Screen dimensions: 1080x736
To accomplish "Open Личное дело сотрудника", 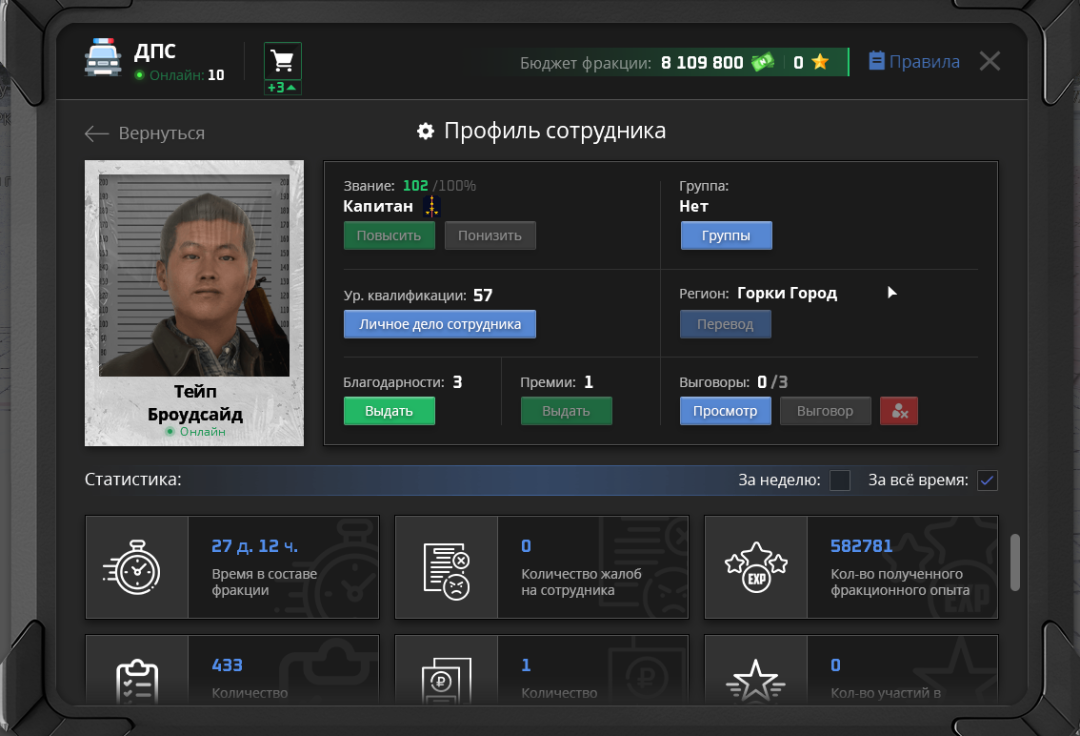I will point(440,325).
